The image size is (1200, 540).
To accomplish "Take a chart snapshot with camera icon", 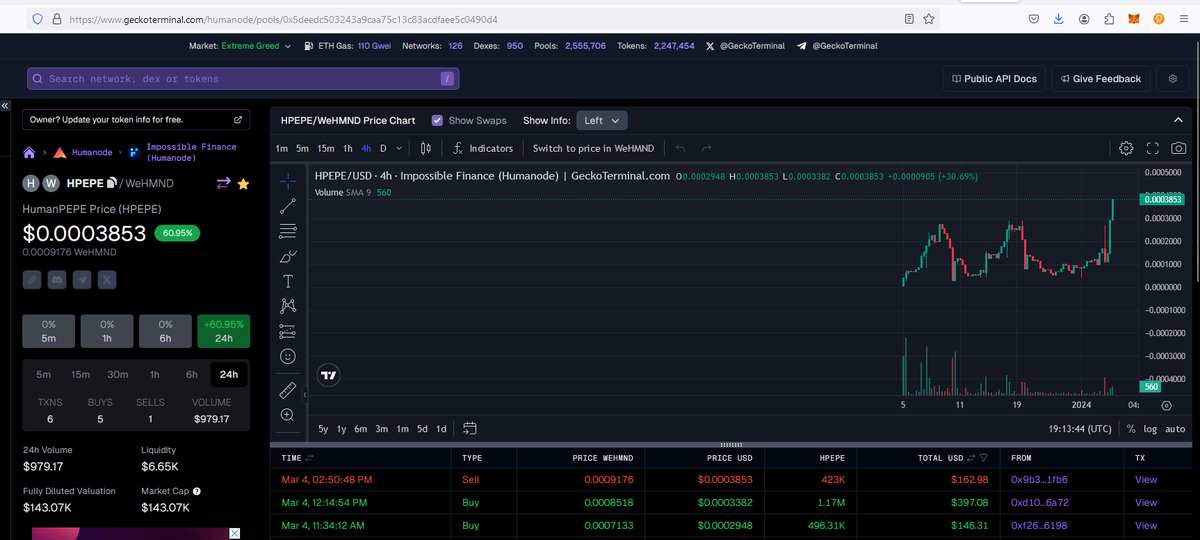I will [x=1179, y=148].
